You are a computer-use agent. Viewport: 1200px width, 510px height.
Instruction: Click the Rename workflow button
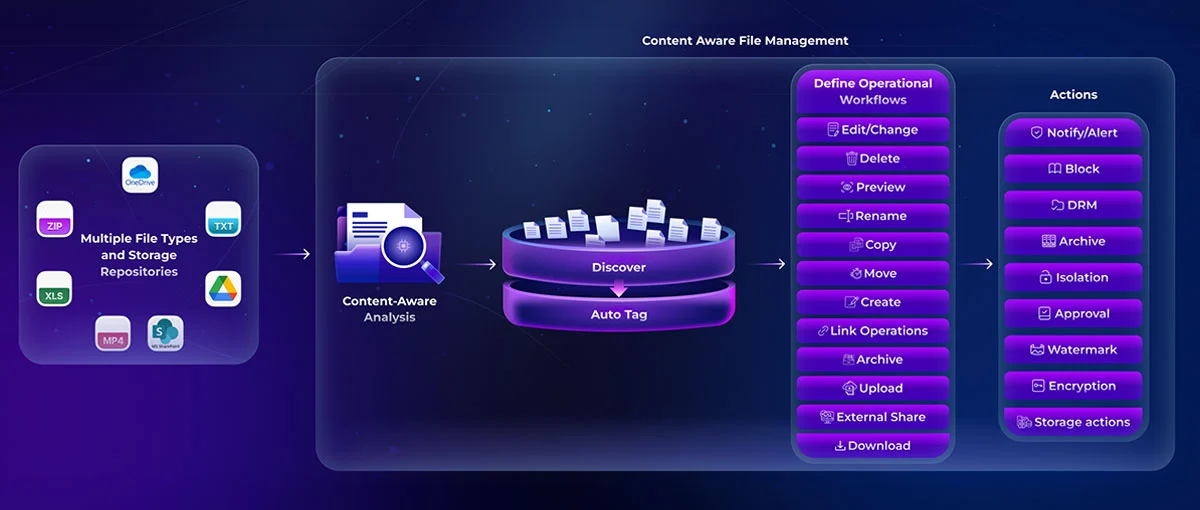point(873,216)
